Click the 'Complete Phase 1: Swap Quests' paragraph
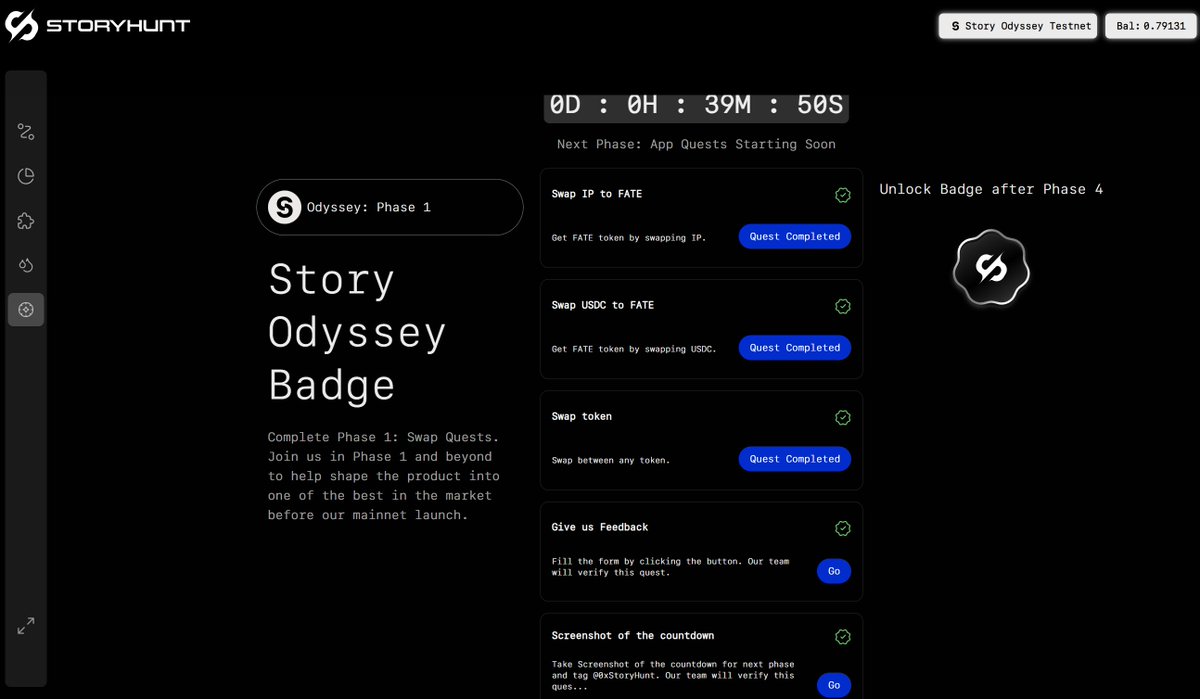Viewport: 1200px width, 699px height. pos(384,476)
